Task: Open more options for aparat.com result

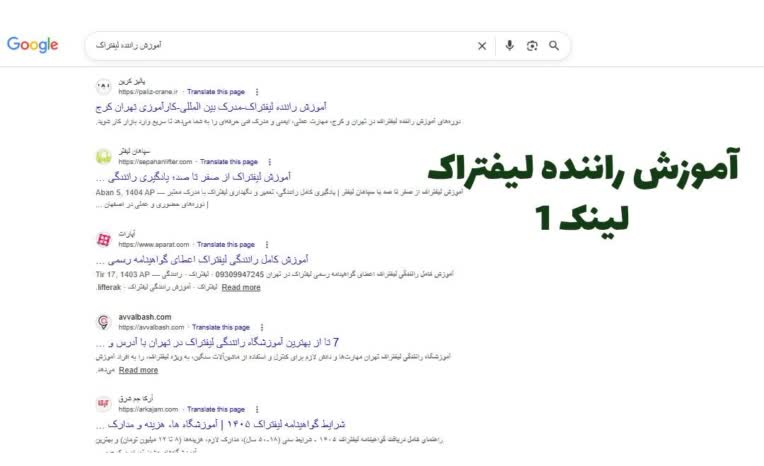Action: [x=267, y=245]
